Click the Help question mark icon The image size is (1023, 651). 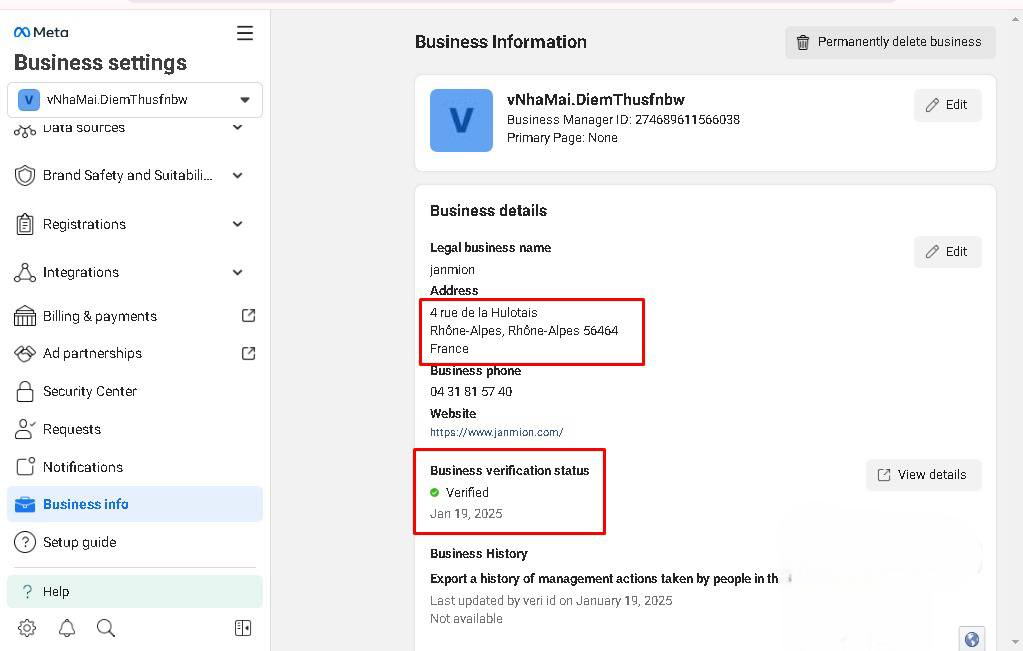point(27,592)
